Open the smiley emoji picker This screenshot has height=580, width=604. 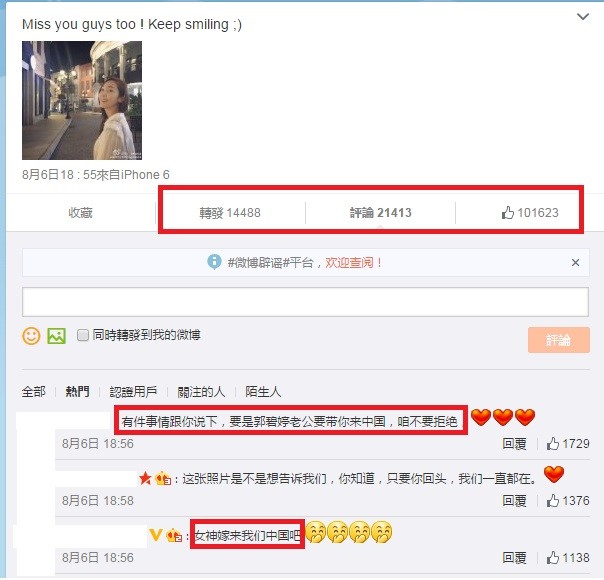pyautogui.click(x=31, y=336)
